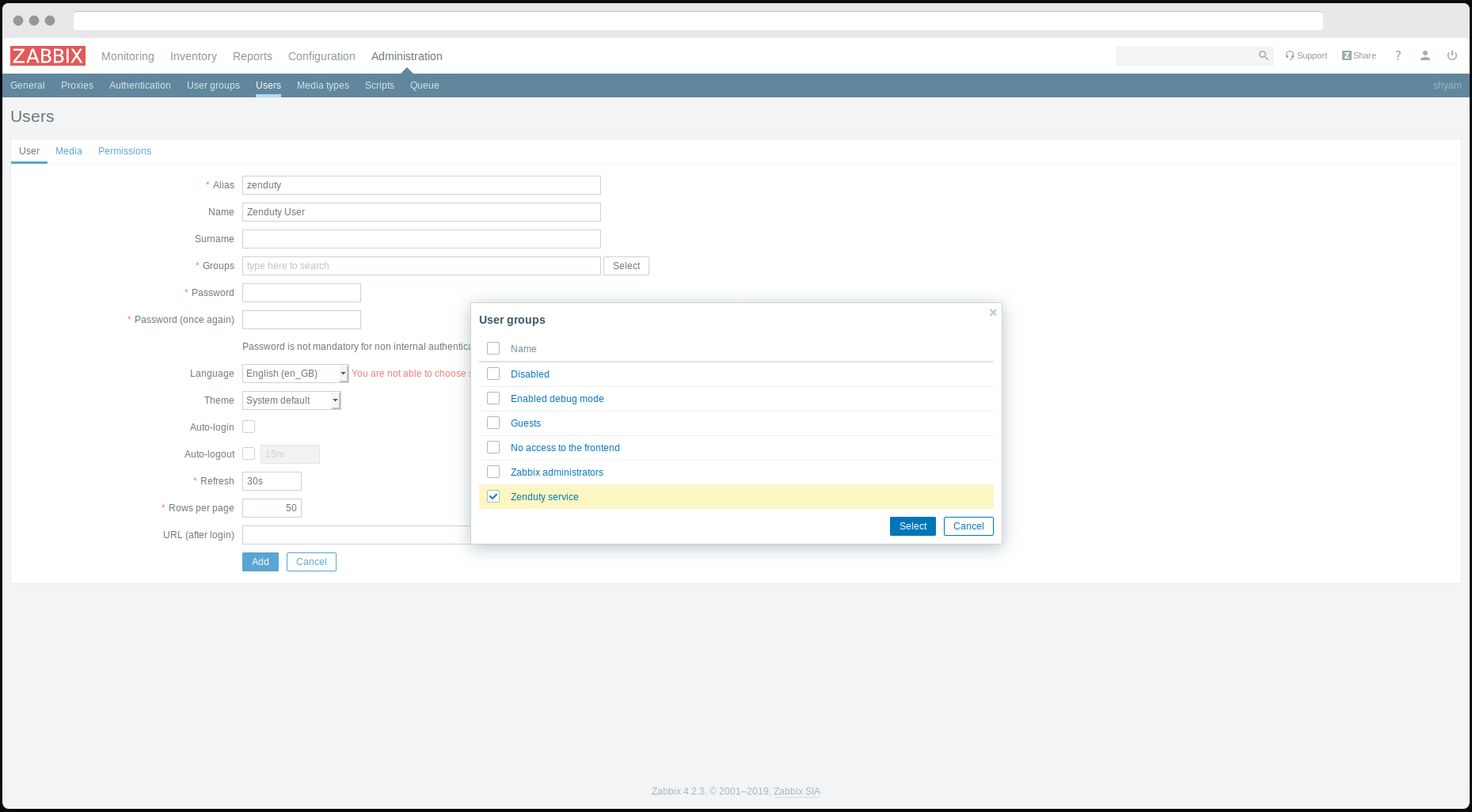Focus the top search box
The width and height of the screenshot is (1472, 812).
pyautogui.click(x=1186, y=55)
